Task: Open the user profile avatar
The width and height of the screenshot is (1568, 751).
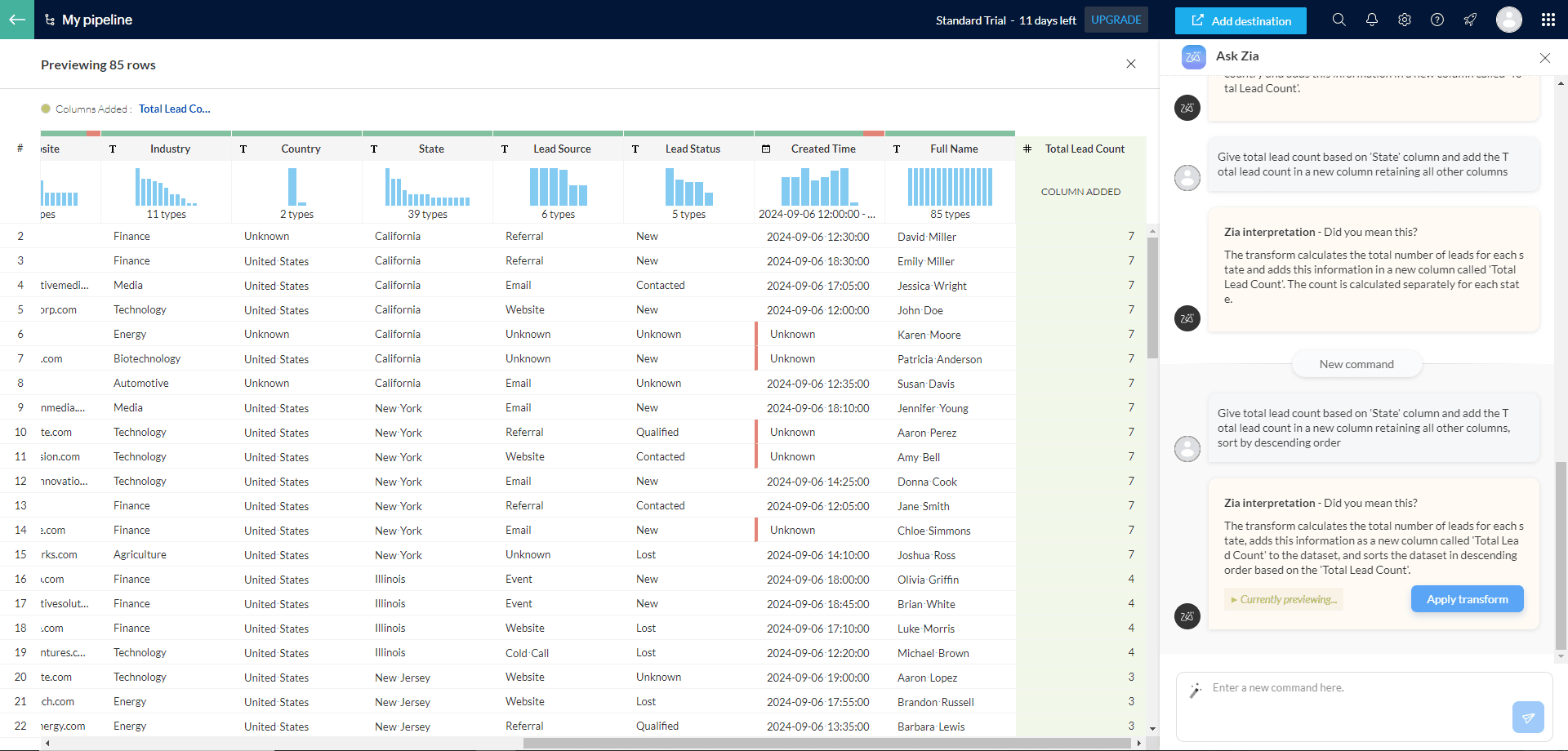Action: 1508,20
